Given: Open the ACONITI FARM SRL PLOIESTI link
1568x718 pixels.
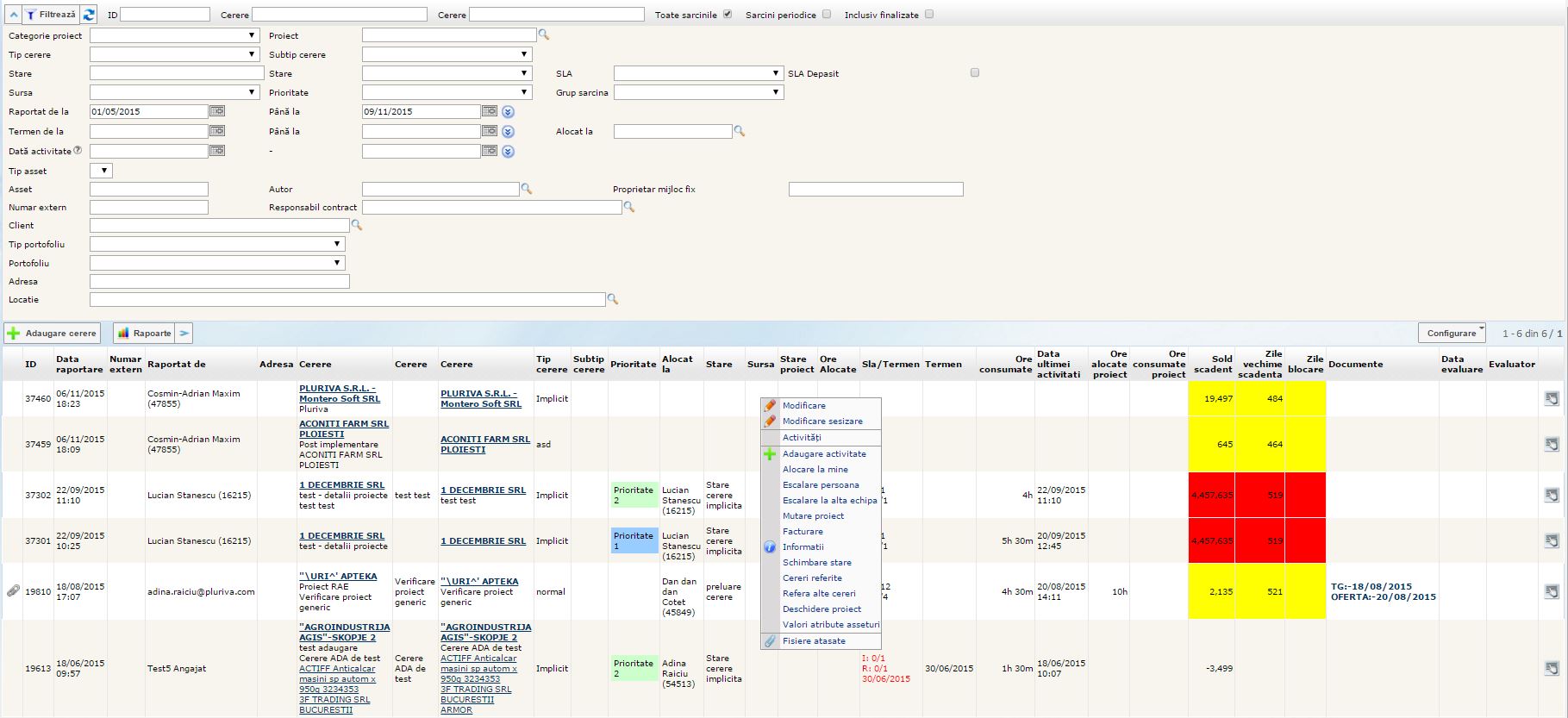Looking at the screenshot, I should click(343, 428).
